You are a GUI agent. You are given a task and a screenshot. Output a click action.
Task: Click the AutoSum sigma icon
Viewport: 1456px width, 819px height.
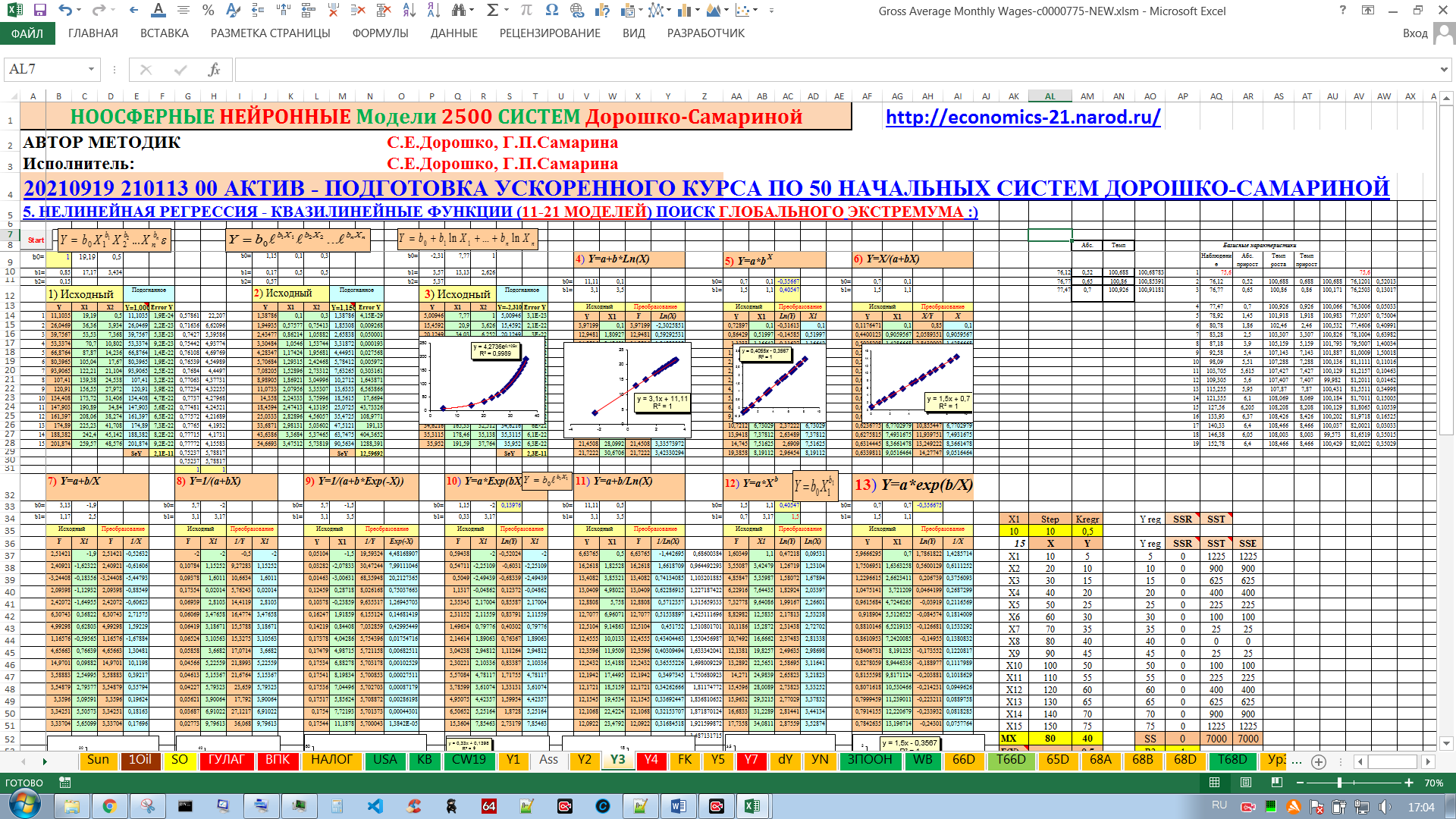pyautogui.click(x=493, y=11)
